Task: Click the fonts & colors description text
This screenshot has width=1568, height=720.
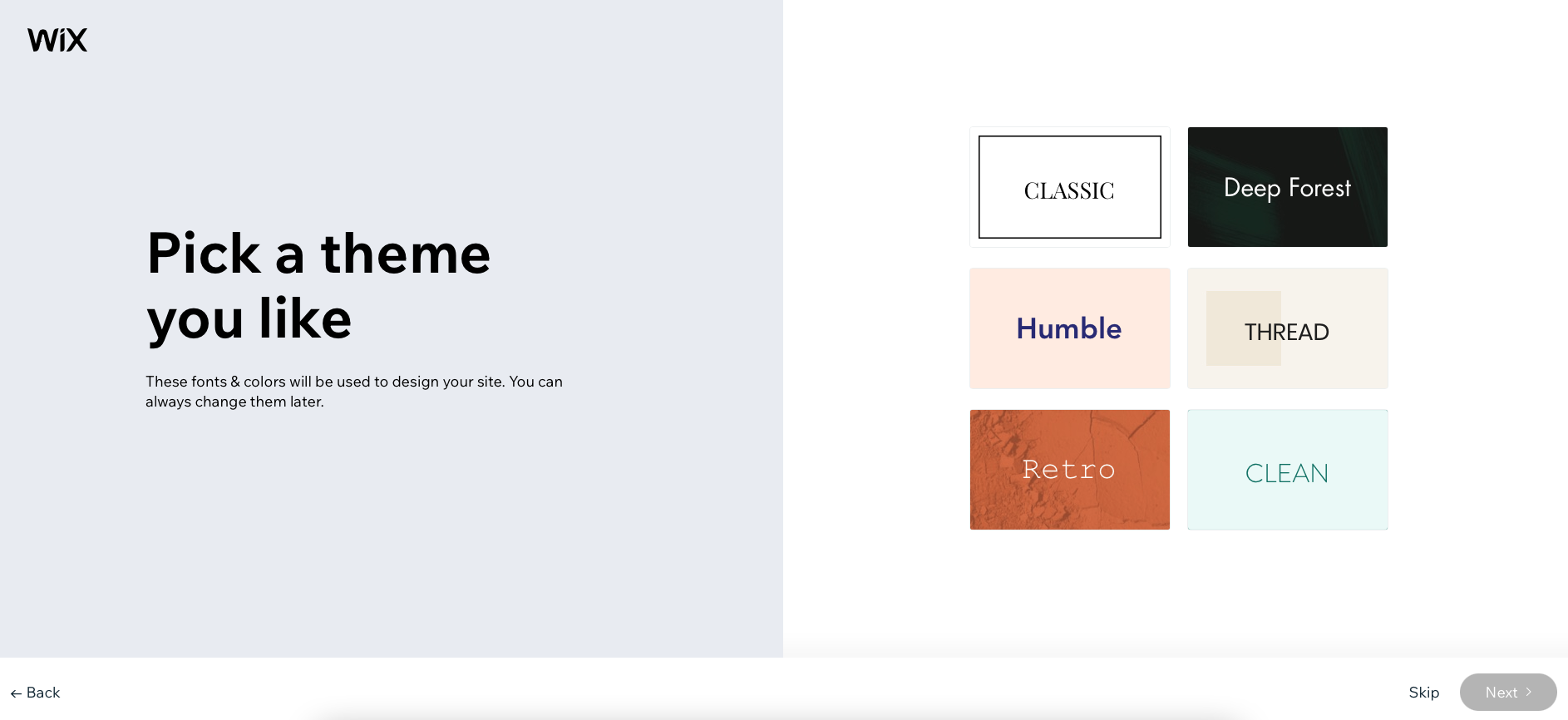Action: point(354,392)
